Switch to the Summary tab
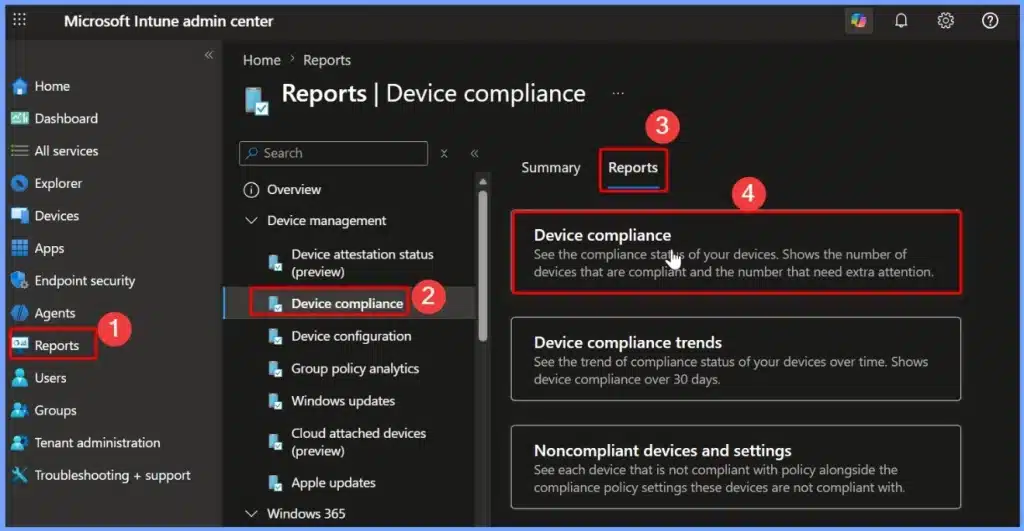The image size is (1024, 531). pos(551,168)
